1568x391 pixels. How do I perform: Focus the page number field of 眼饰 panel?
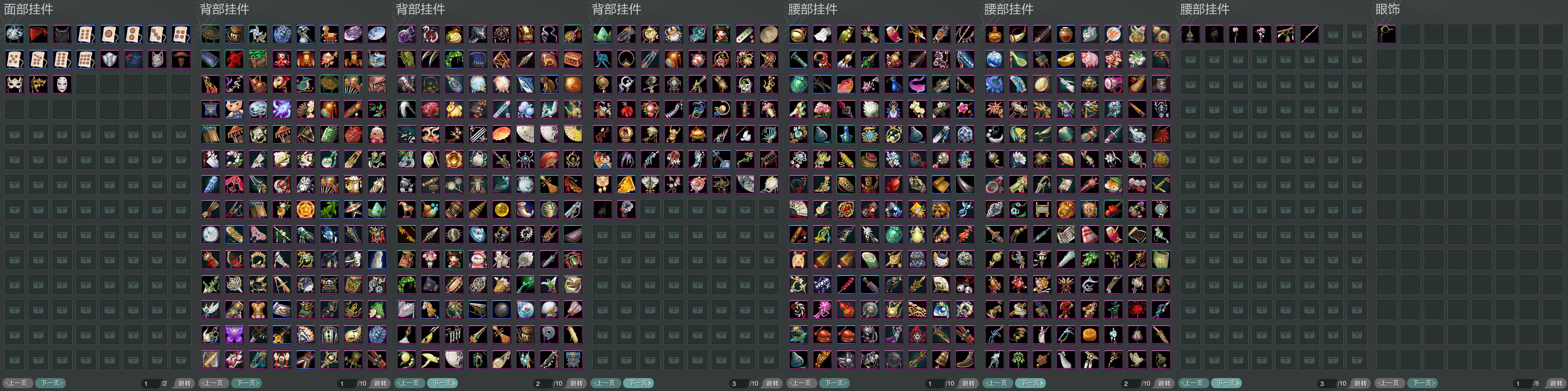pos(1523,383)
